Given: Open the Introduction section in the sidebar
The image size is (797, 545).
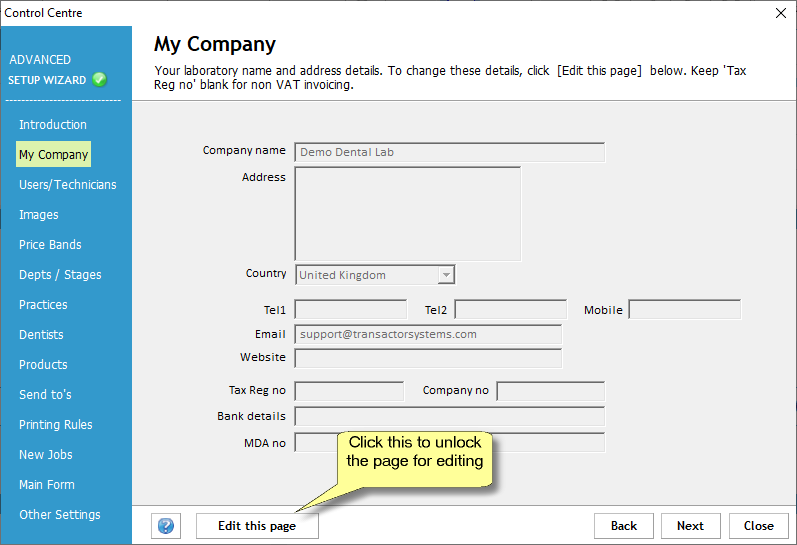Looking at the screenshot, I should [53, 125].
